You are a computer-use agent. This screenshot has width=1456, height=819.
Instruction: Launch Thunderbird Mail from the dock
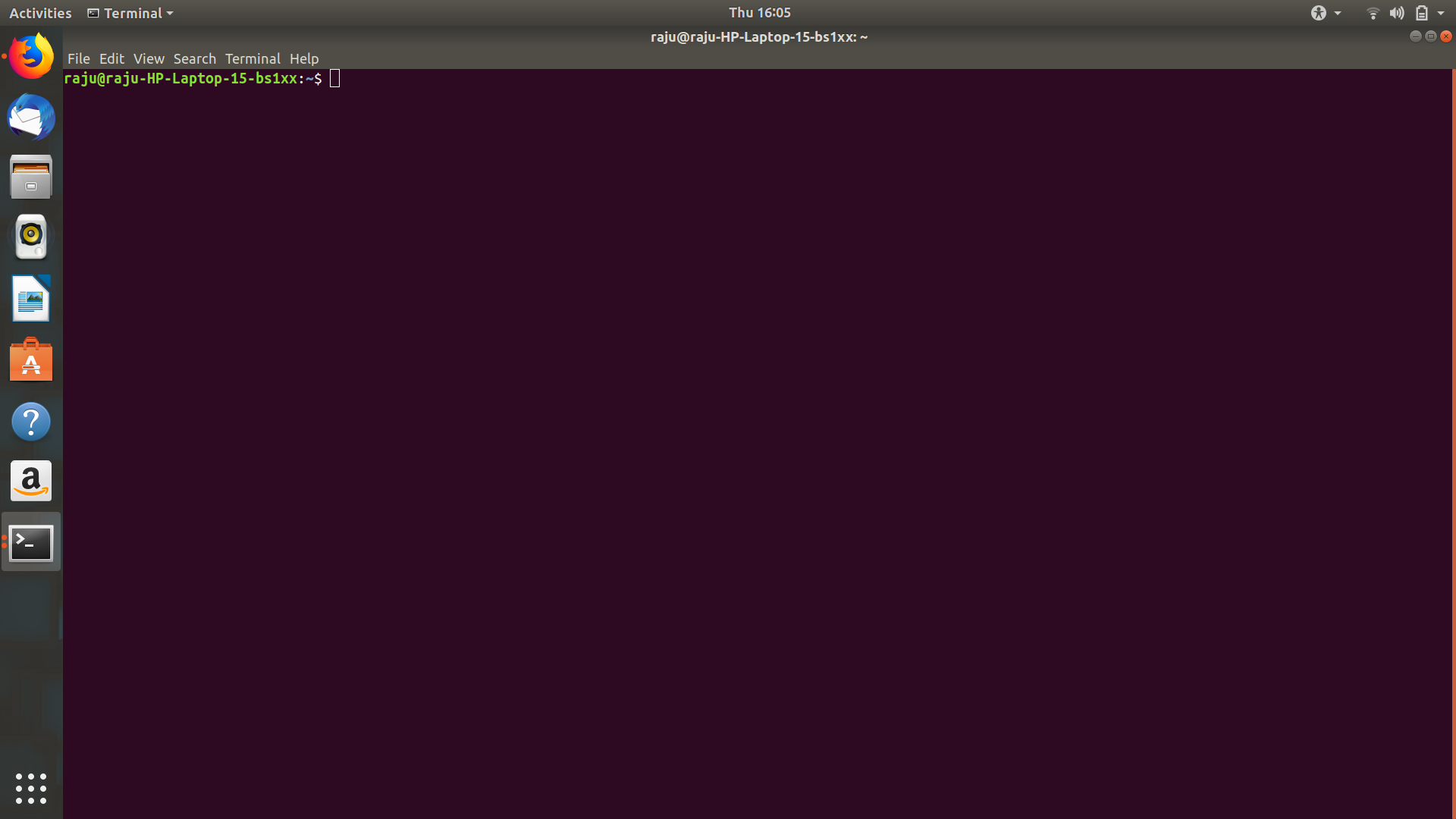coord(31,117)
